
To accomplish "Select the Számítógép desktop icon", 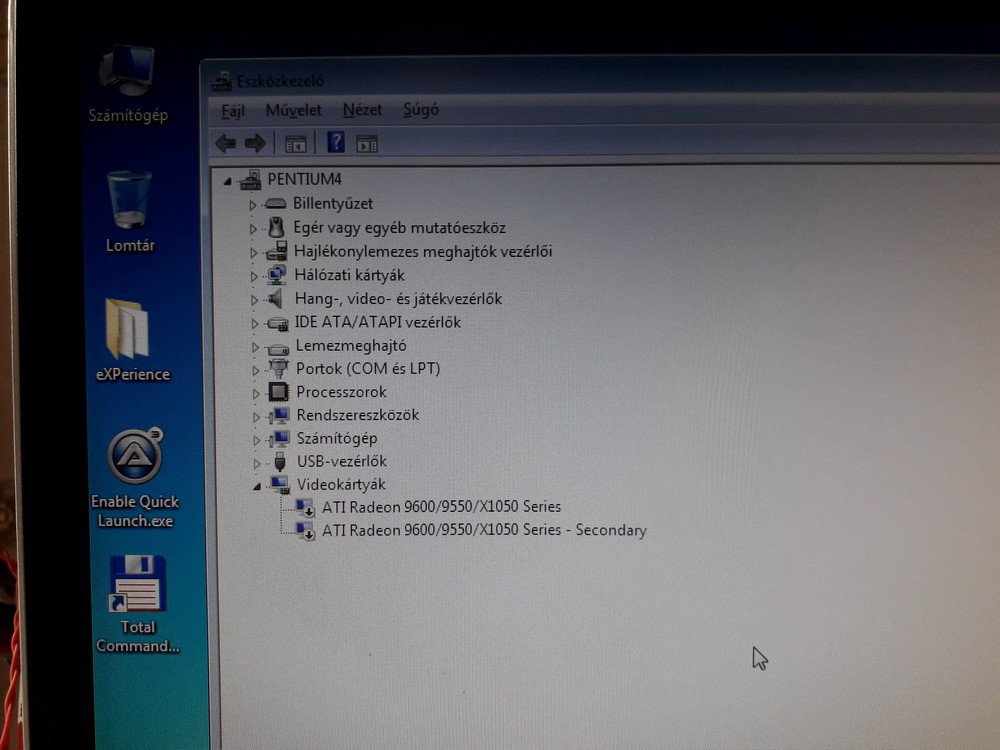I will (127, 83).
